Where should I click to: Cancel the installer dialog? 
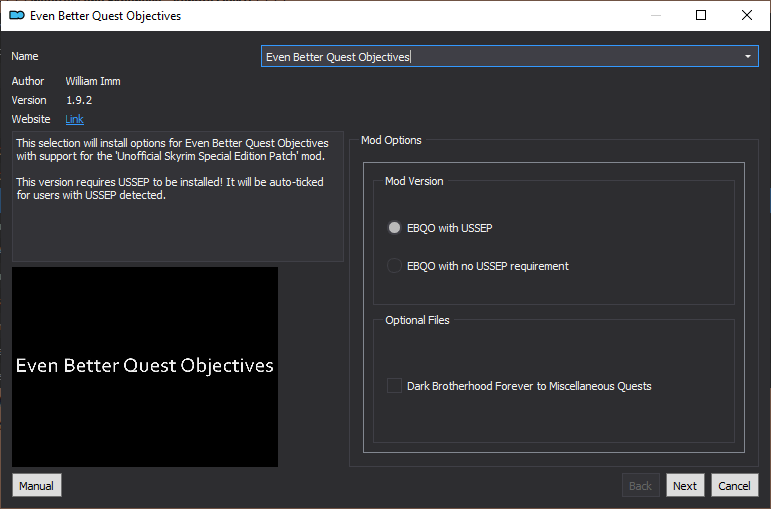[x=734, y=485]
